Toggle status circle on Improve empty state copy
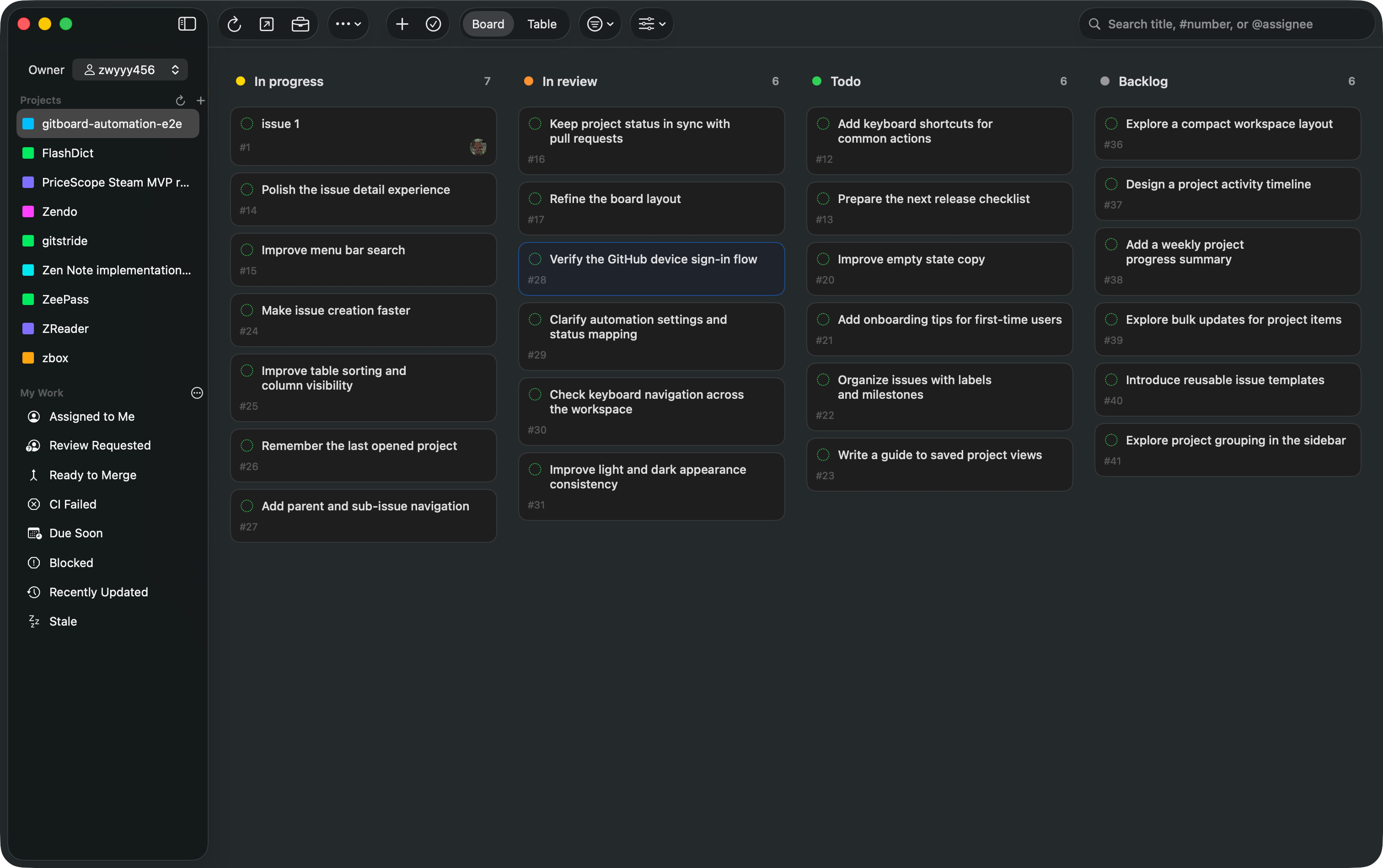The height and width of the screenshot is (868, 1383). (x=823, y=259)
